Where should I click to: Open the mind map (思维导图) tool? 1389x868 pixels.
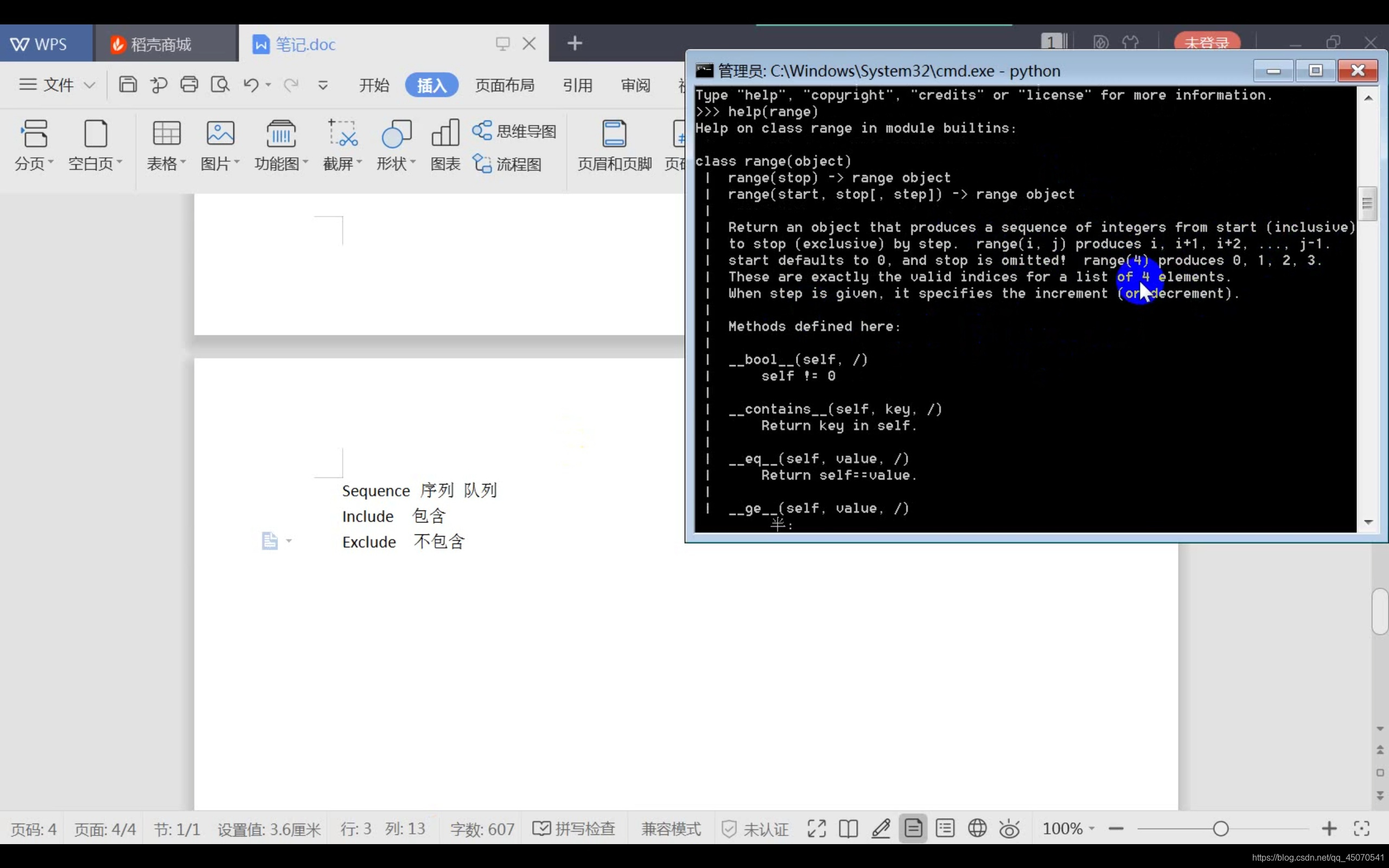click(514, 131)
